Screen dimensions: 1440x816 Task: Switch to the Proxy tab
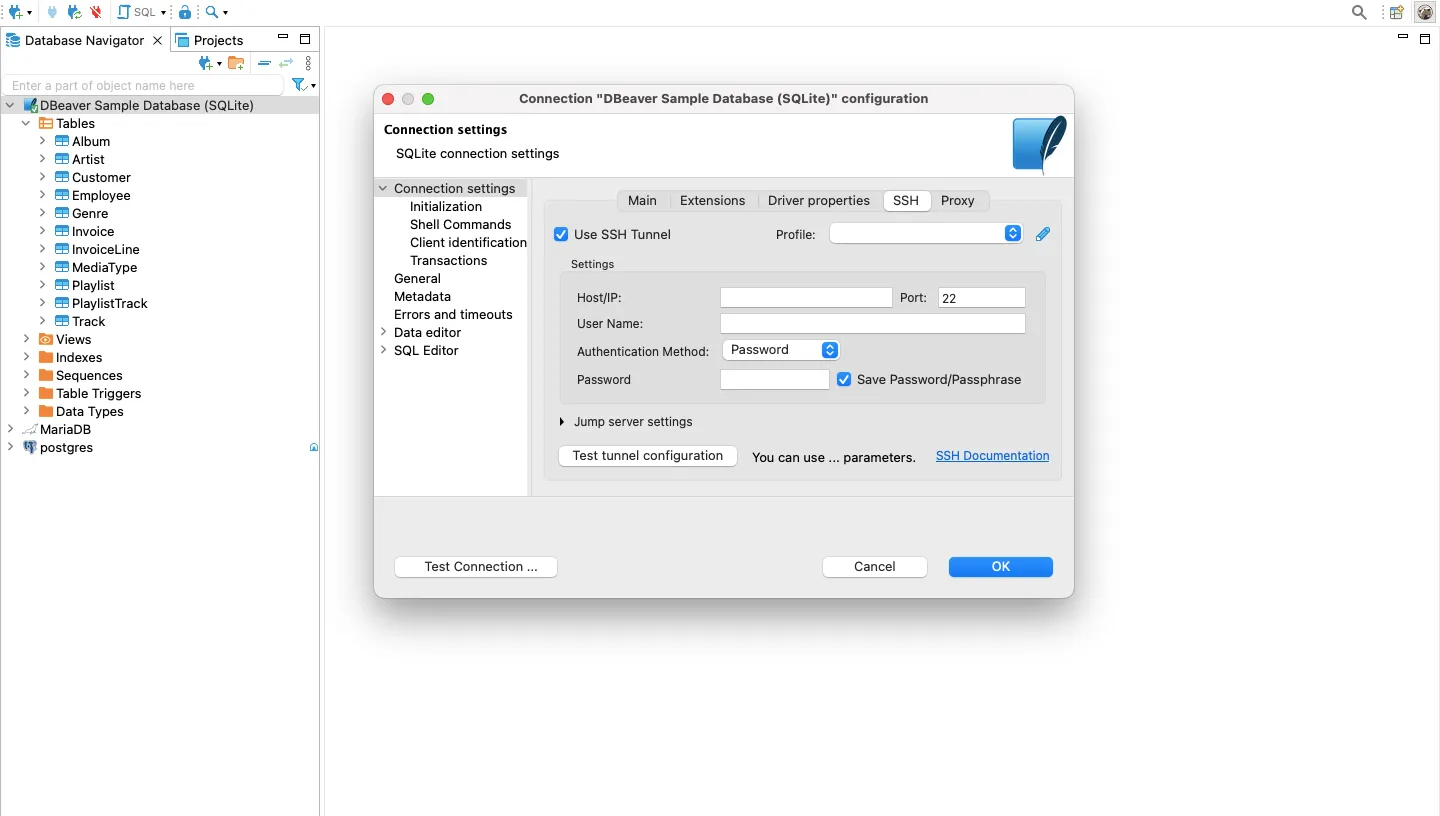tap(957, 201)
